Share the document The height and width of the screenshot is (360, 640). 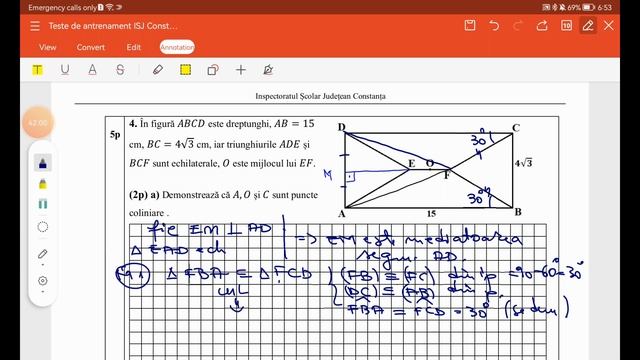pos(542,25)
